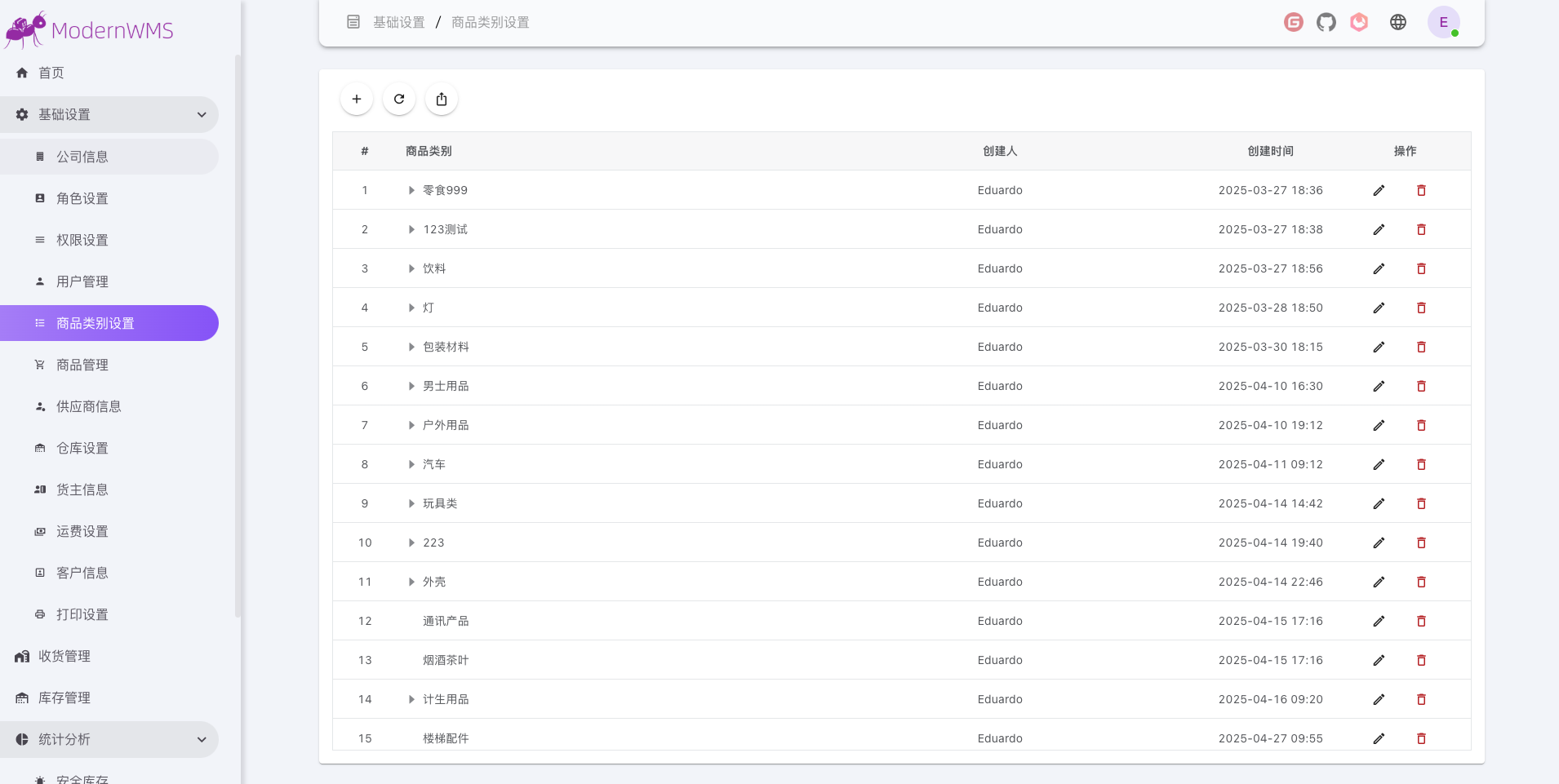This screenshot has height=784, width=1559.
Task: Go to 用户管理 from the sidebar
Action: point(81,281)
